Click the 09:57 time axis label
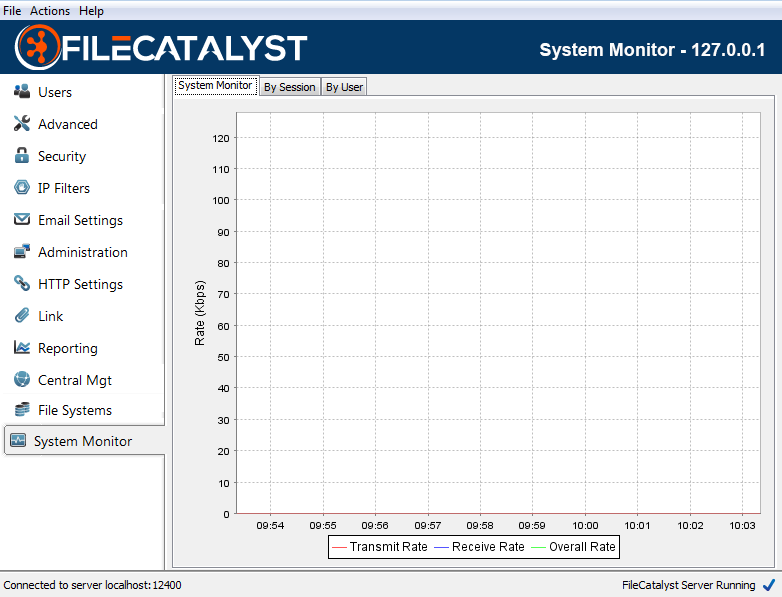Image resolution: width=782 pixels, height=597 pixels. point(428,525)
